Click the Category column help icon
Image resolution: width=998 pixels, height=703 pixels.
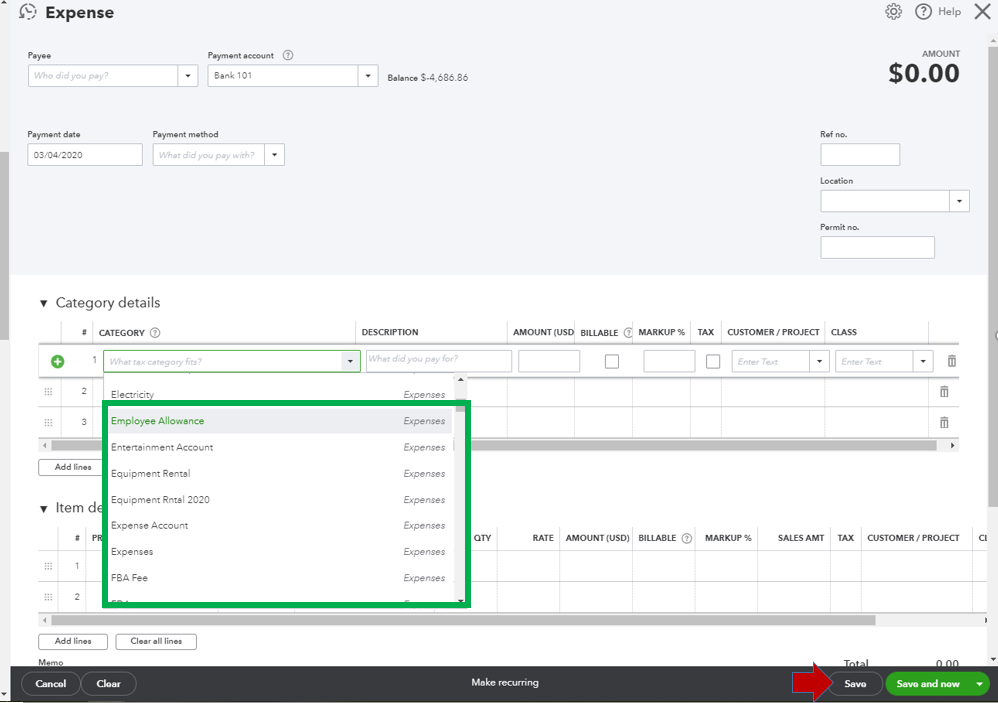coord(155,333)
